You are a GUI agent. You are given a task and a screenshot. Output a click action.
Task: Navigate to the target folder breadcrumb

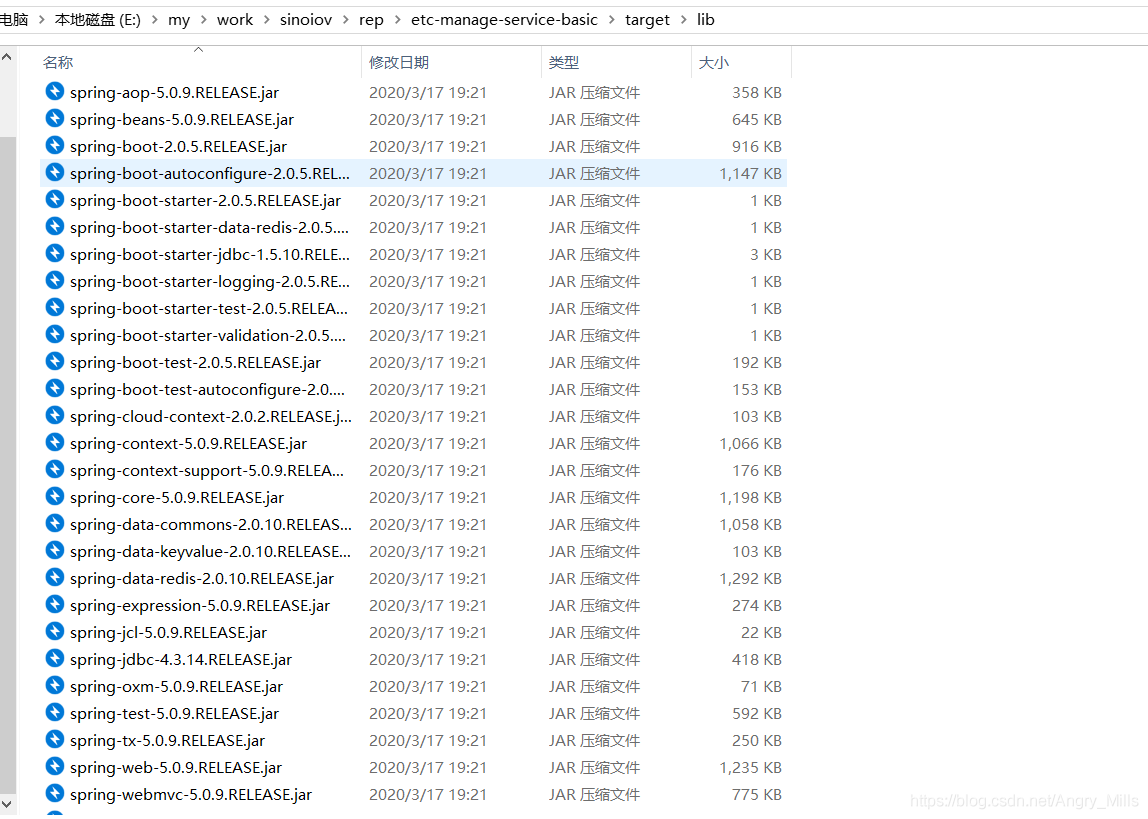pyautogui.click(x=647, y=20)
